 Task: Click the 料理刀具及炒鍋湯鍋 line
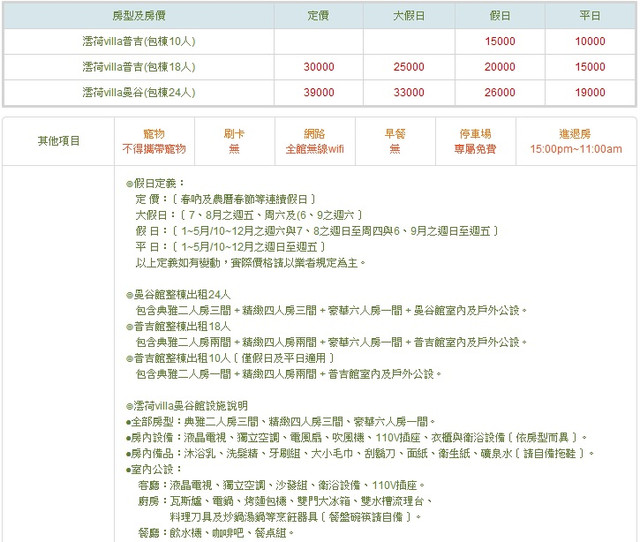[x=296, y=518]
